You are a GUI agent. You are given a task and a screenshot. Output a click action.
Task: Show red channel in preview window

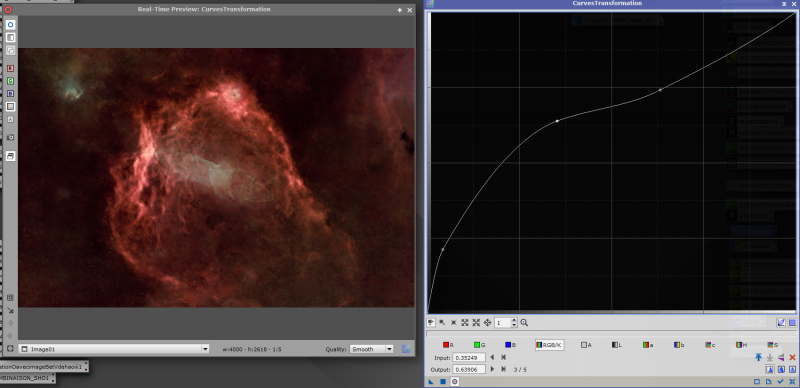coord(10,68)
